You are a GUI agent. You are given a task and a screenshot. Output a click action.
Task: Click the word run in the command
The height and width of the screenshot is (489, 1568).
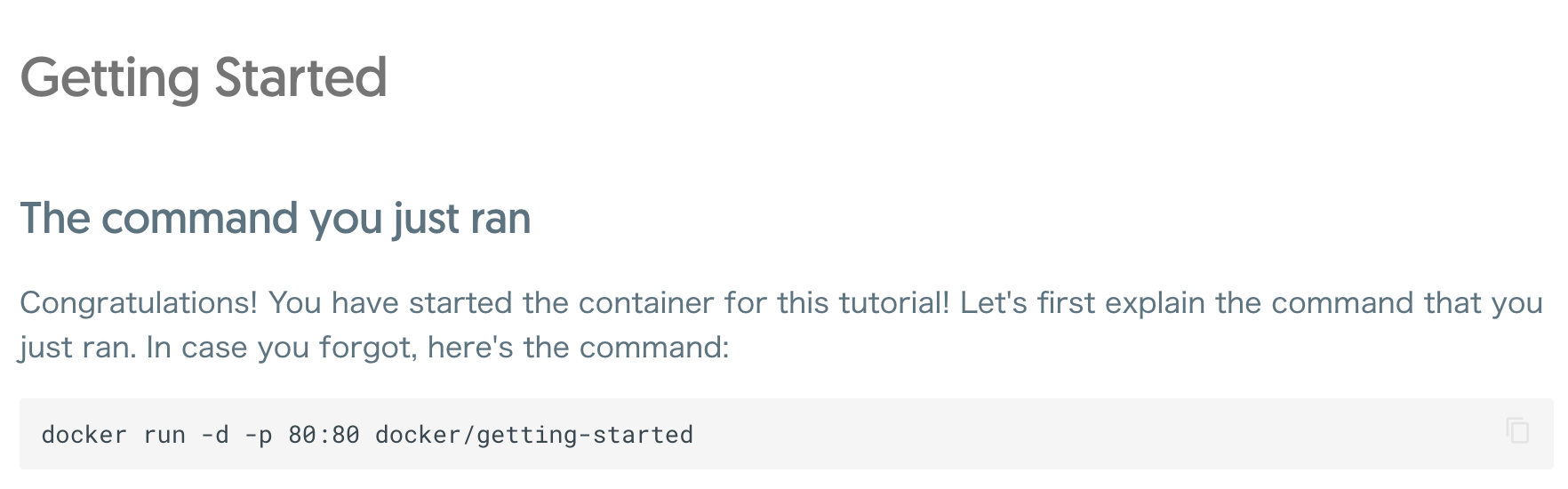(x=164, y=435)
